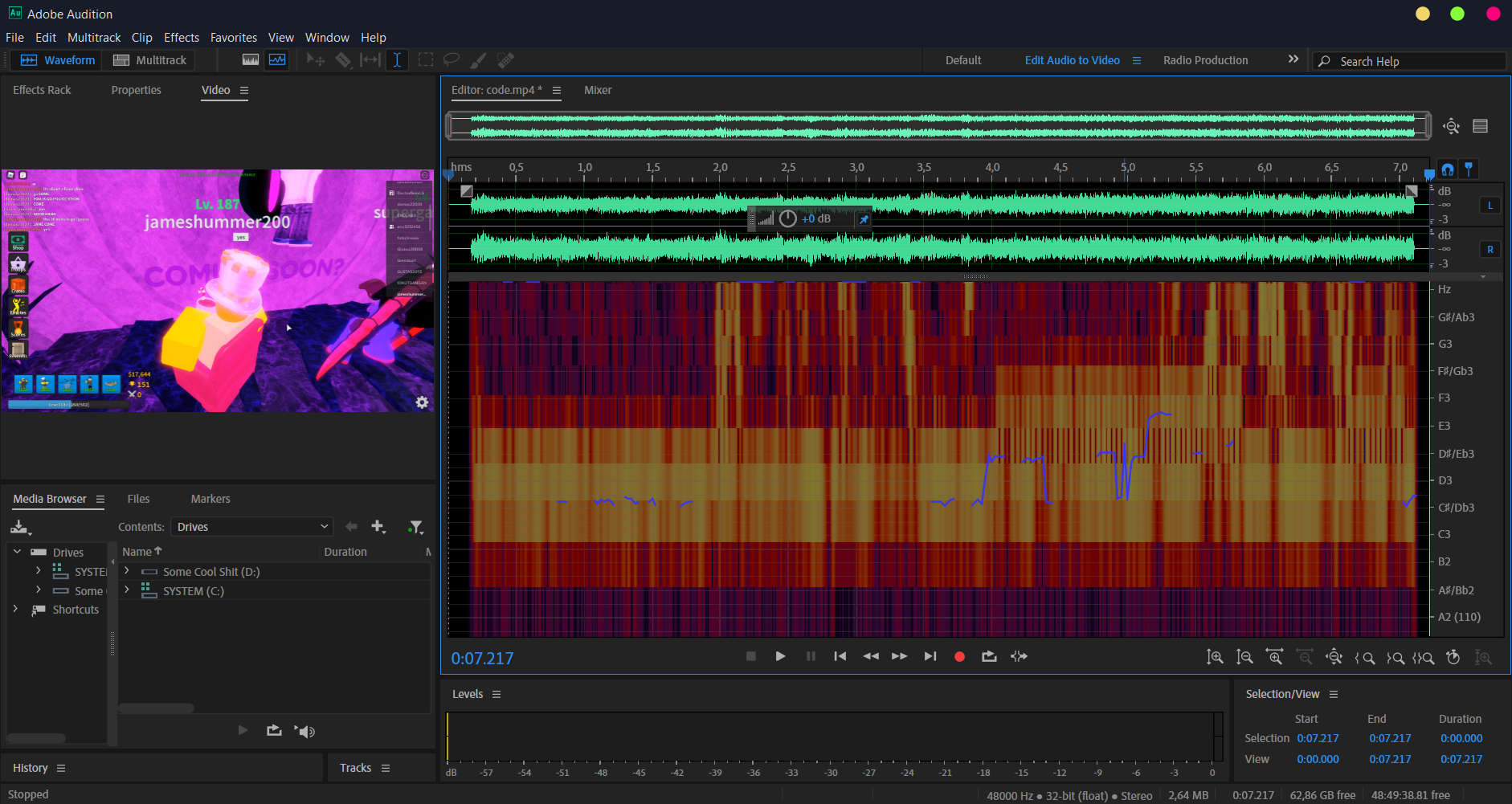Switch to the Markers tab
Viewport: 1512px width, 804px height.
(210, 499)
